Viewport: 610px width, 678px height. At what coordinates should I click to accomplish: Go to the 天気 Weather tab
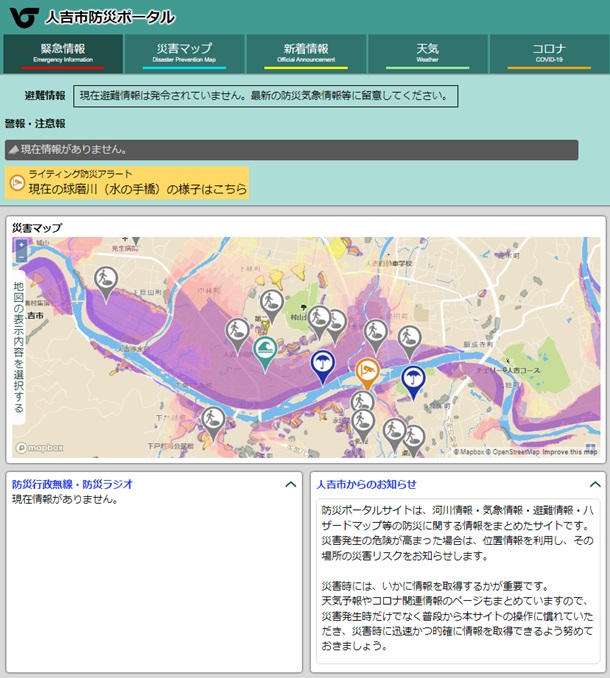click(x=427, y=53)
